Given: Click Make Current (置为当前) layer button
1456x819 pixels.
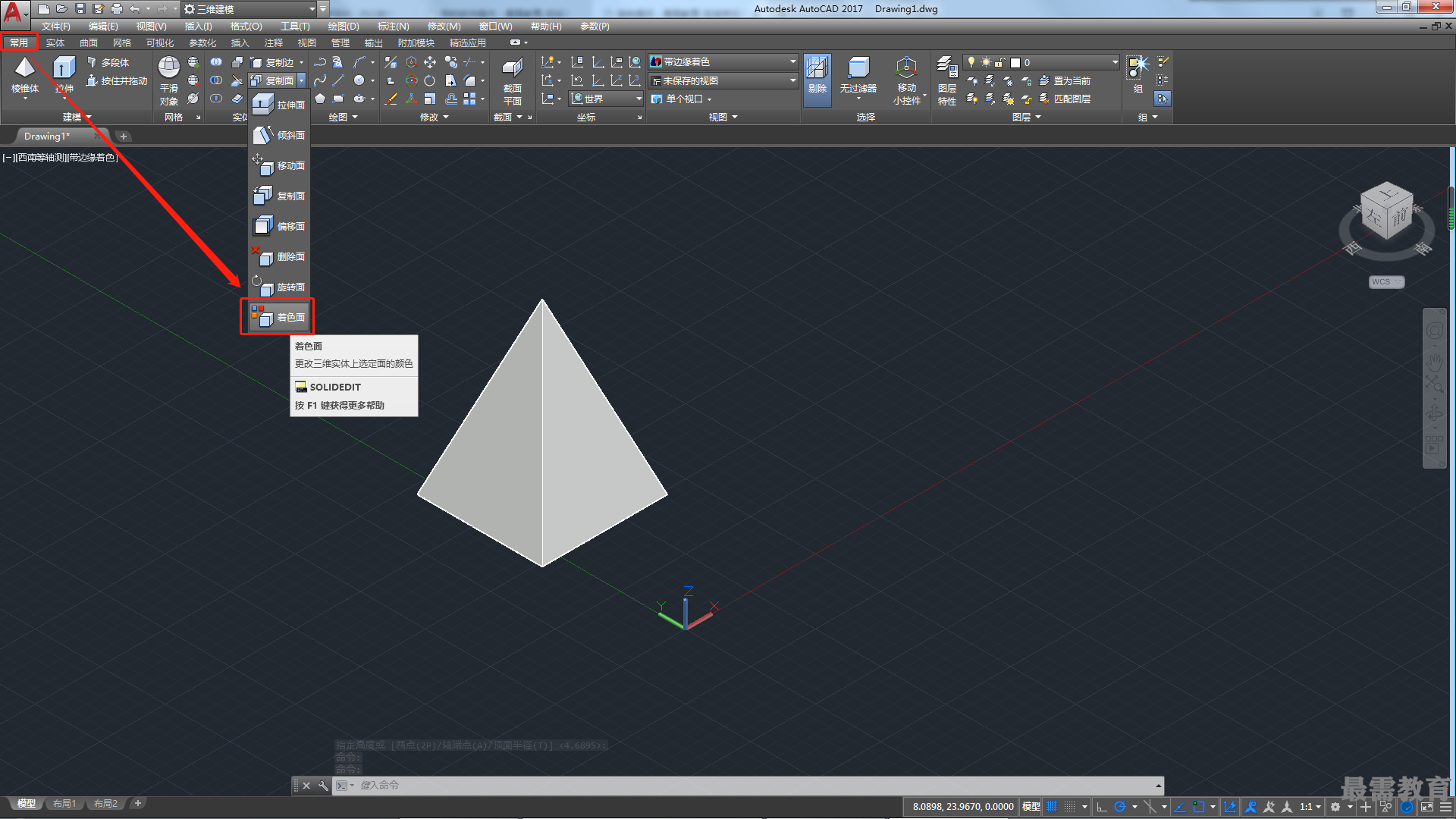Looking at the screenshot, I should (1065, 80).
